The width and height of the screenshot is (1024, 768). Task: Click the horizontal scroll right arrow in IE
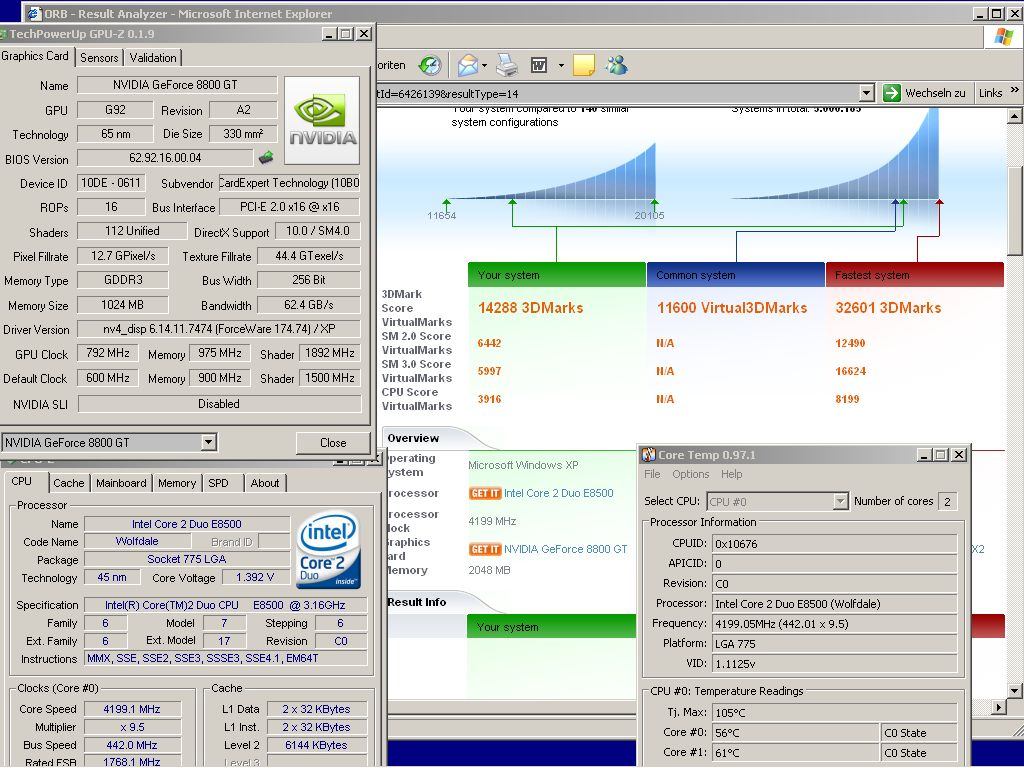(x=999, y=707)
